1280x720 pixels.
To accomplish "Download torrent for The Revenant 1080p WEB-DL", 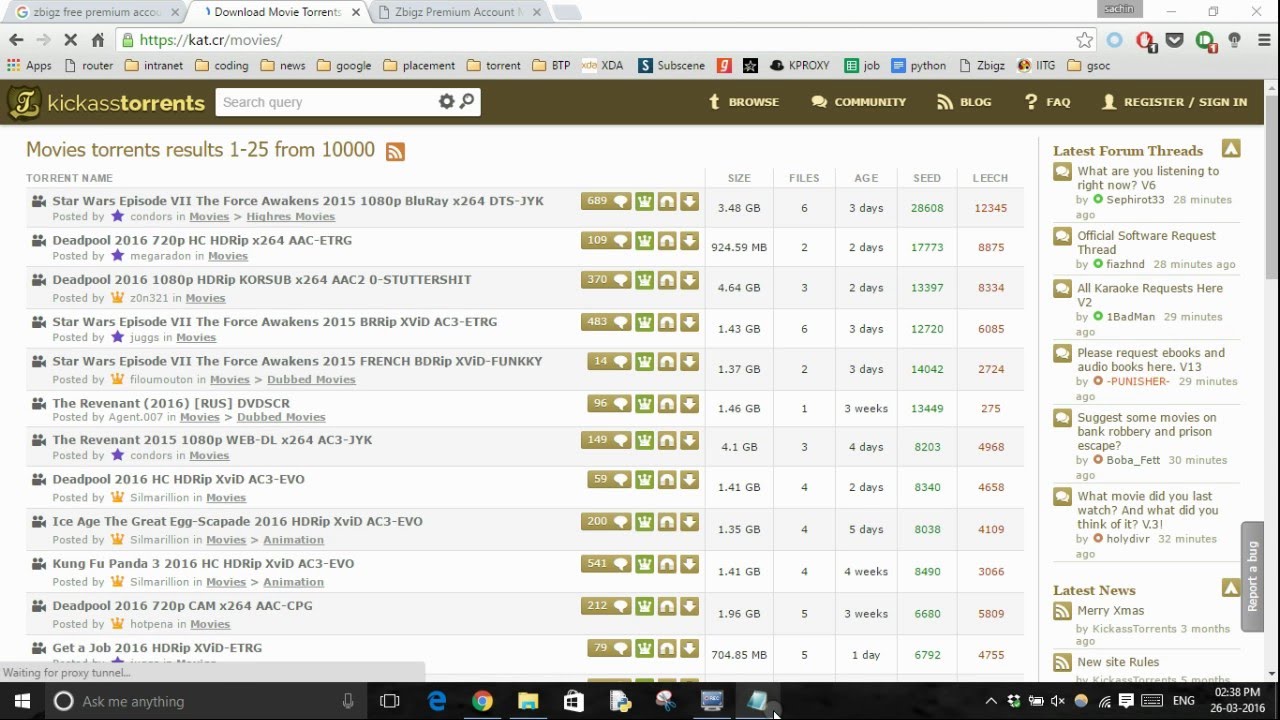I will [689, 440].
